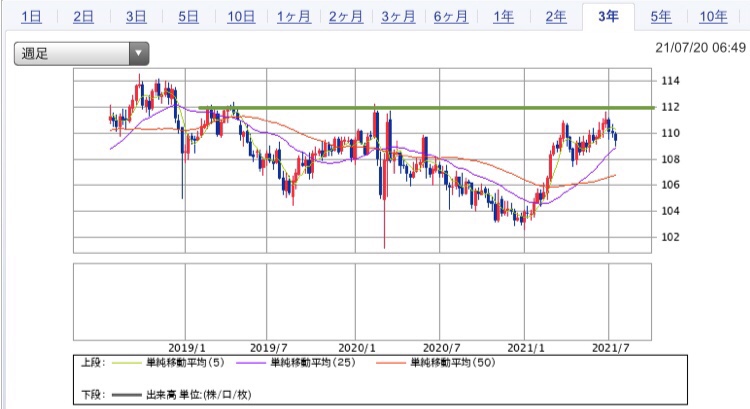
Task: Open the 3日 range tab
Action: [136, 17]
